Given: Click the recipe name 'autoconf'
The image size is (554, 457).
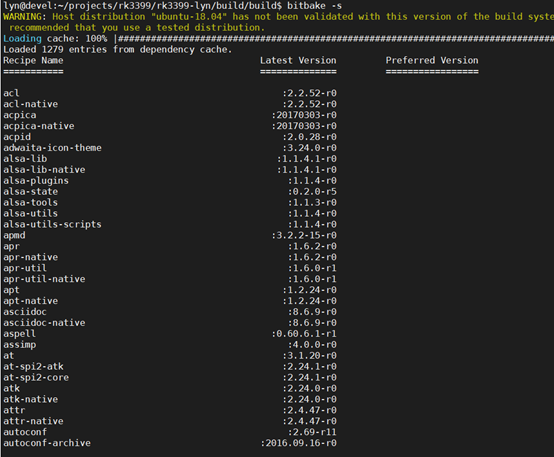Looking at the screenshot, I should click(25, 433).
